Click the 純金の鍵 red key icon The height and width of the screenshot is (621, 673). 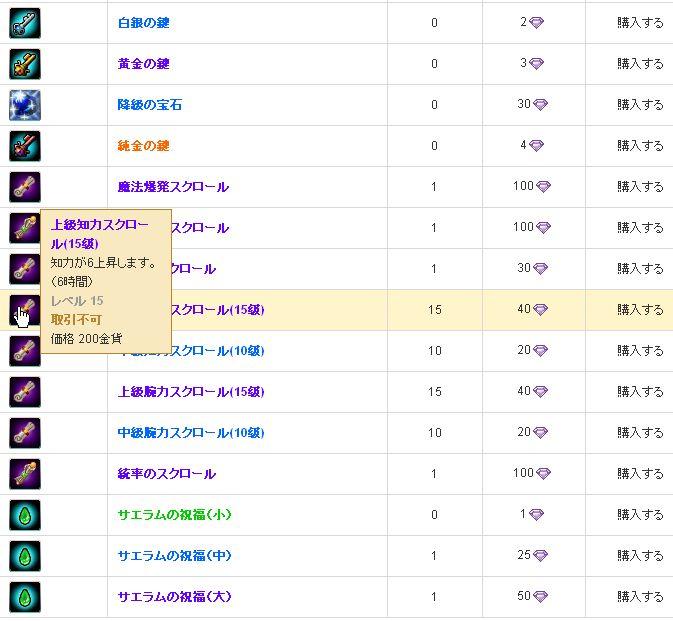pos(25,146)
